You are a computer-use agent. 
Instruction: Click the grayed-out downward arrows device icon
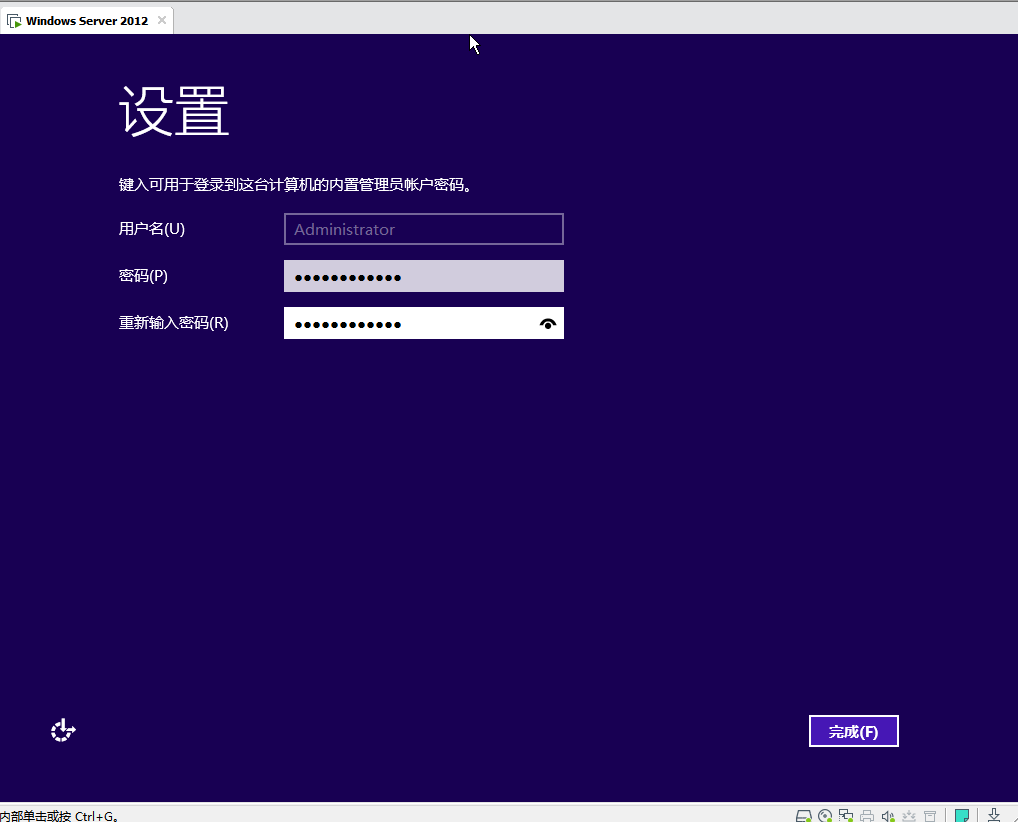click(909, 816)
